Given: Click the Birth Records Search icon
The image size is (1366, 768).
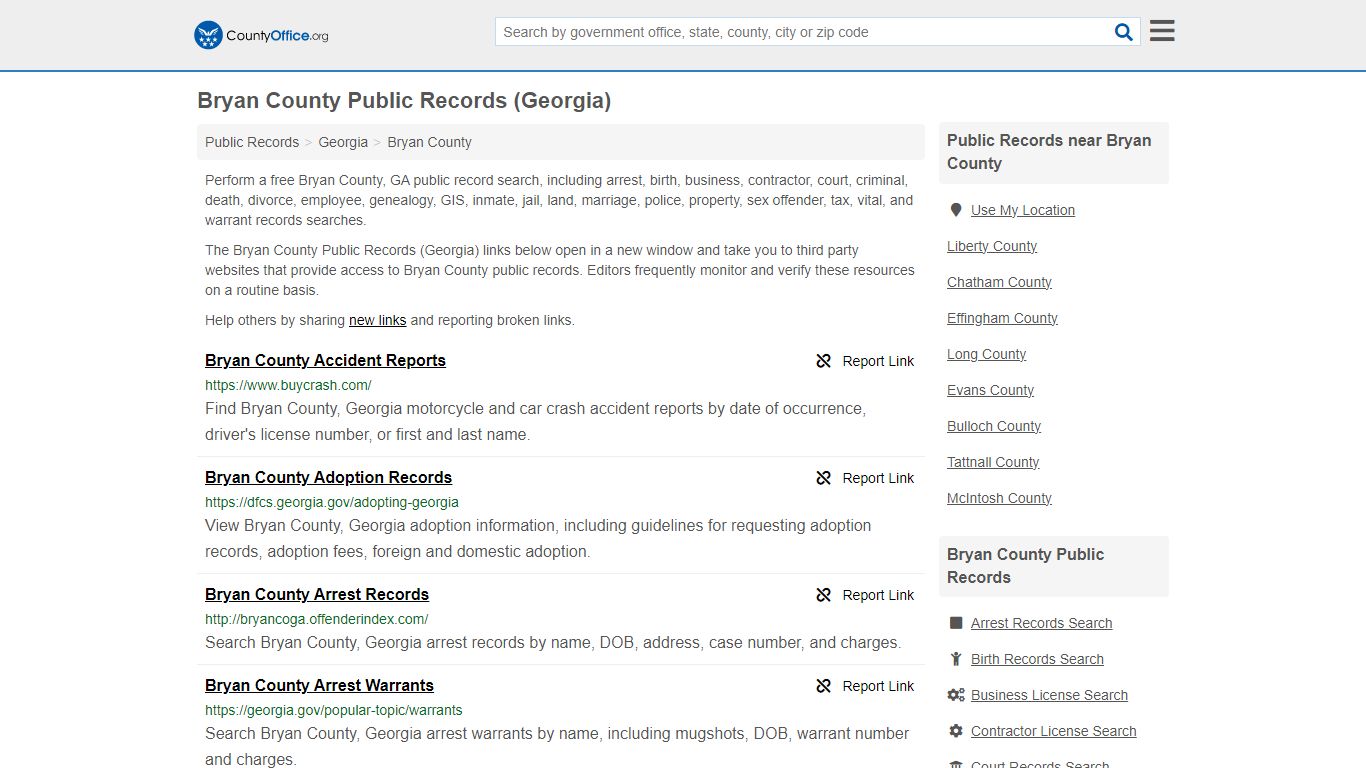Looking at the screenshot, I should click(956, 659).
